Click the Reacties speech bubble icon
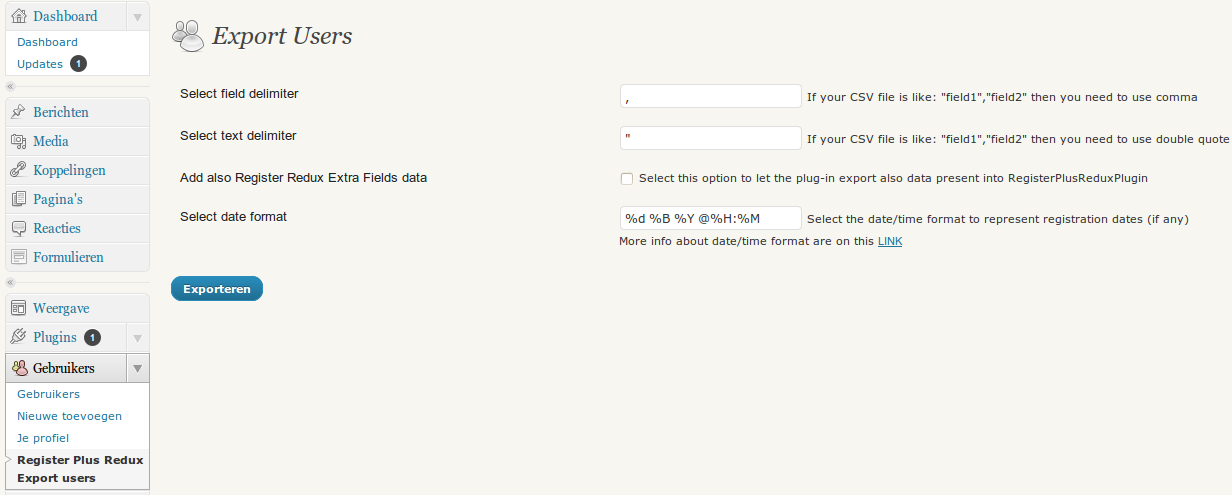 (x=19, y=228)
